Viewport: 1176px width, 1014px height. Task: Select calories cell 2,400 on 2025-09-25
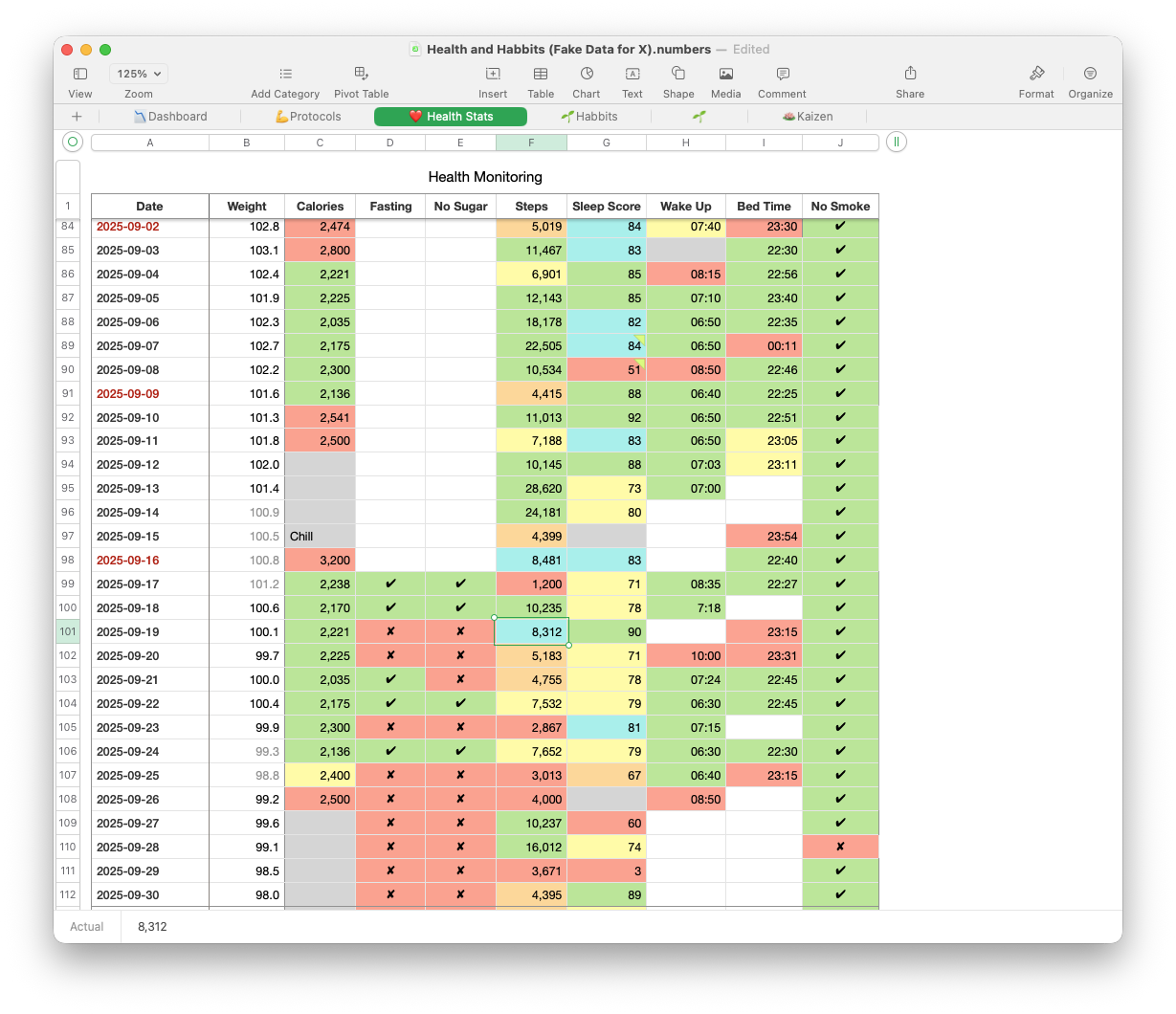click(320, 775)
